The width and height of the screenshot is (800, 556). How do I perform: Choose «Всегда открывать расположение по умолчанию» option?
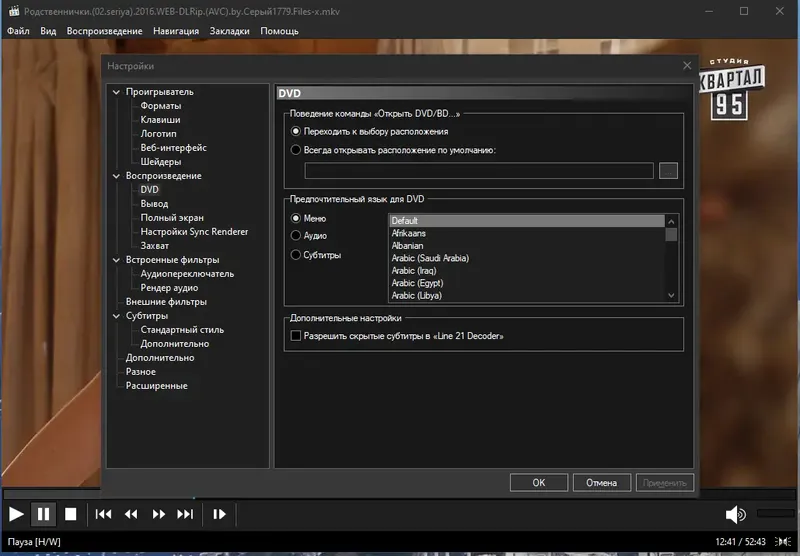pyautogui.click(x=296, y=150)
